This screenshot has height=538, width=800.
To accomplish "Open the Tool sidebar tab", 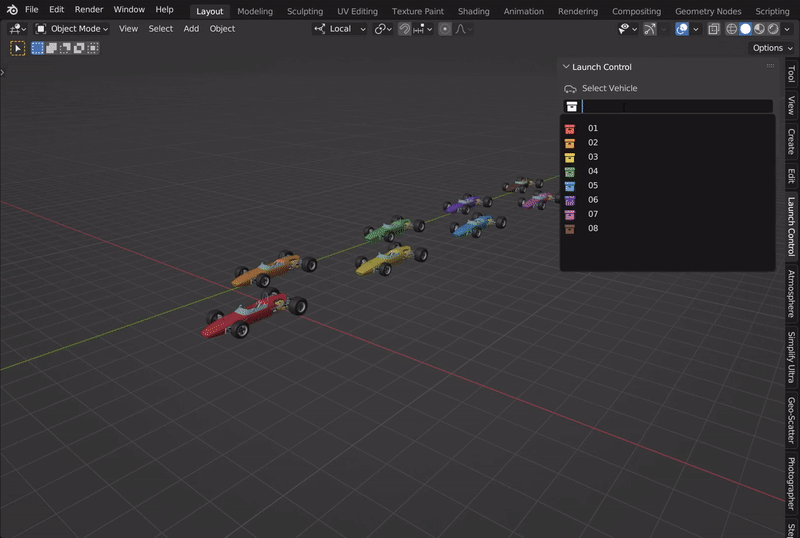I will [792, 74].
